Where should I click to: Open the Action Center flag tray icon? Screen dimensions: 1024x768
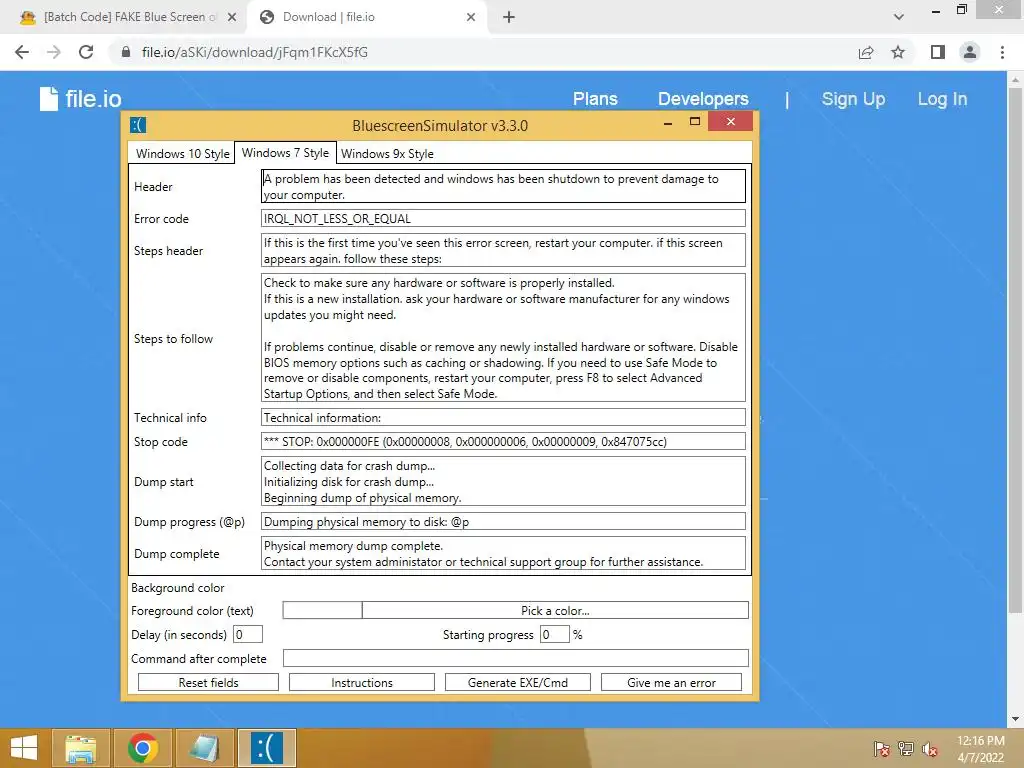pyautogui.click(x=881, y=749)
